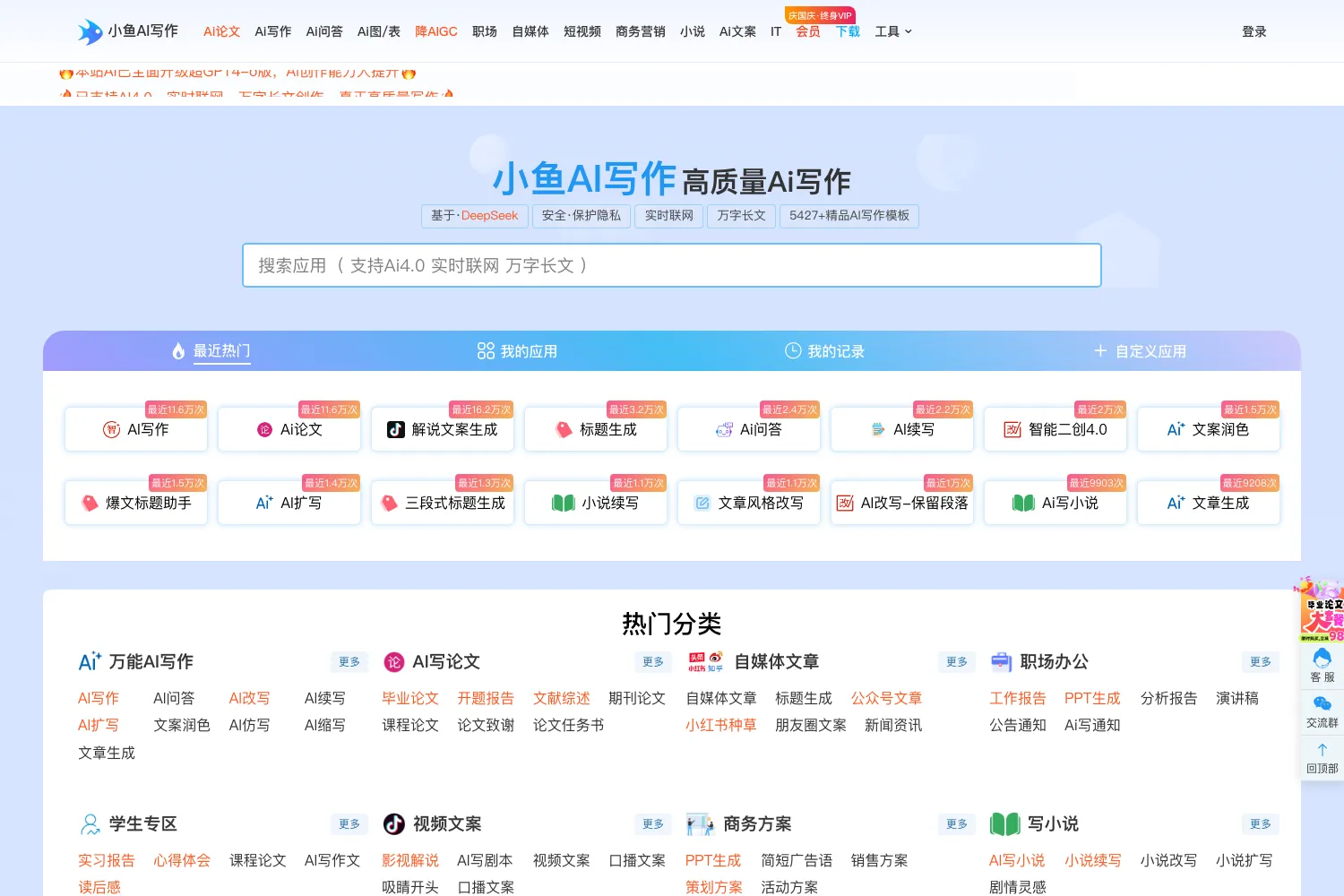Click the tag icon on 爆文标题助手

[x=90, y=504]
